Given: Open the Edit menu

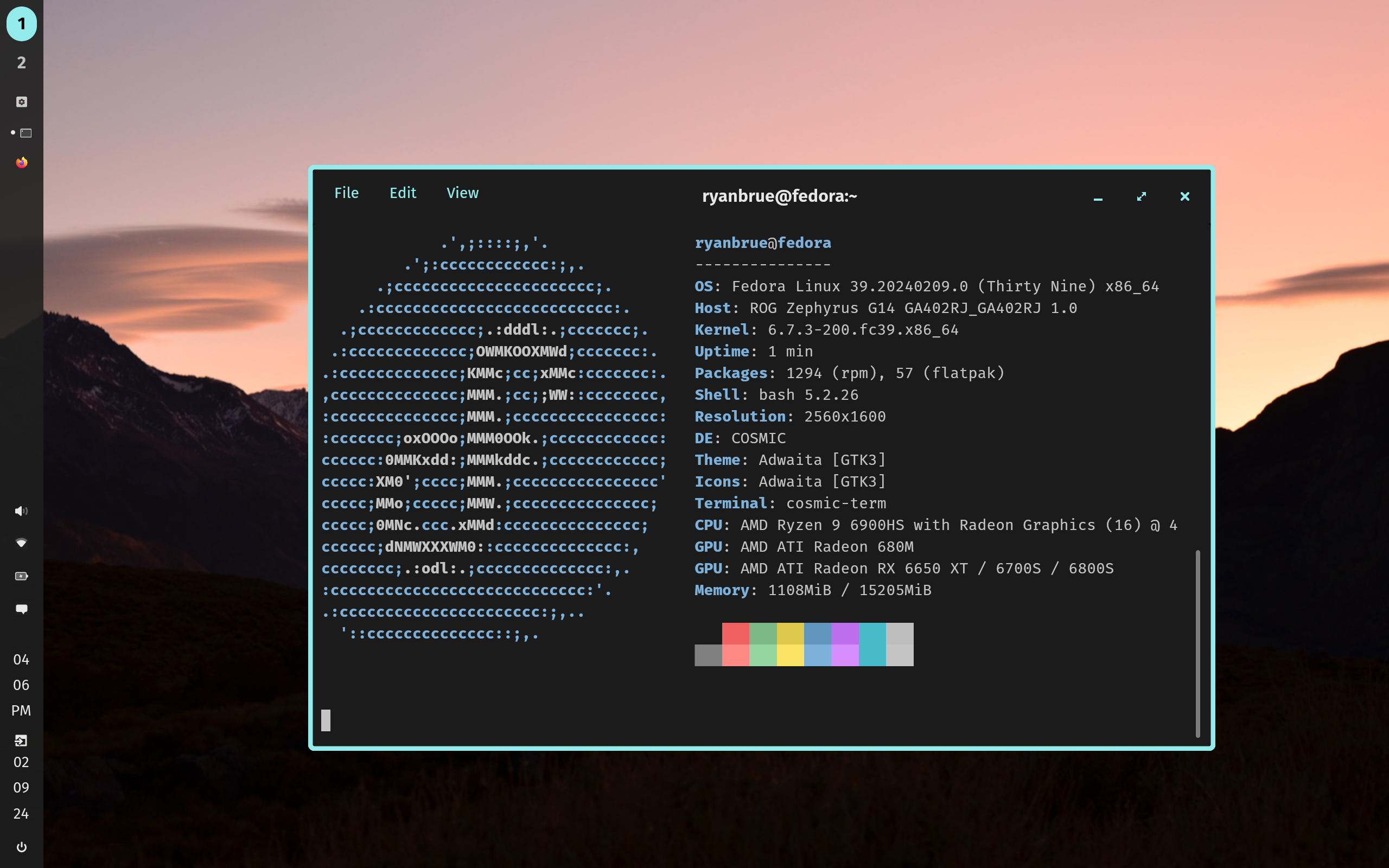Looking at the screenshot, I should click(403, 194).
